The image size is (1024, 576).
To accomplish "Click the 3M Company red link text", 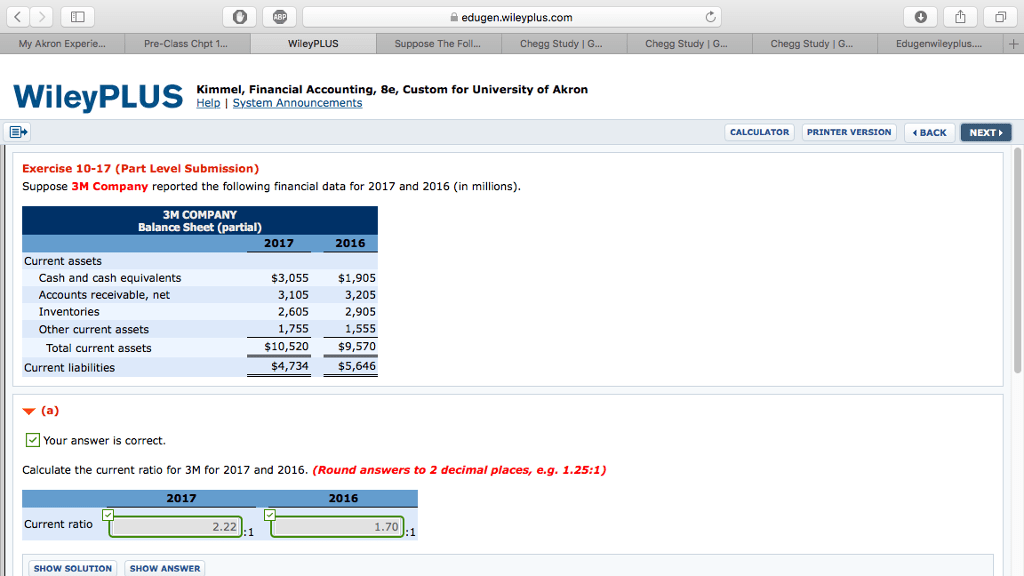I will pyautogui.click(x=110, y=186).
